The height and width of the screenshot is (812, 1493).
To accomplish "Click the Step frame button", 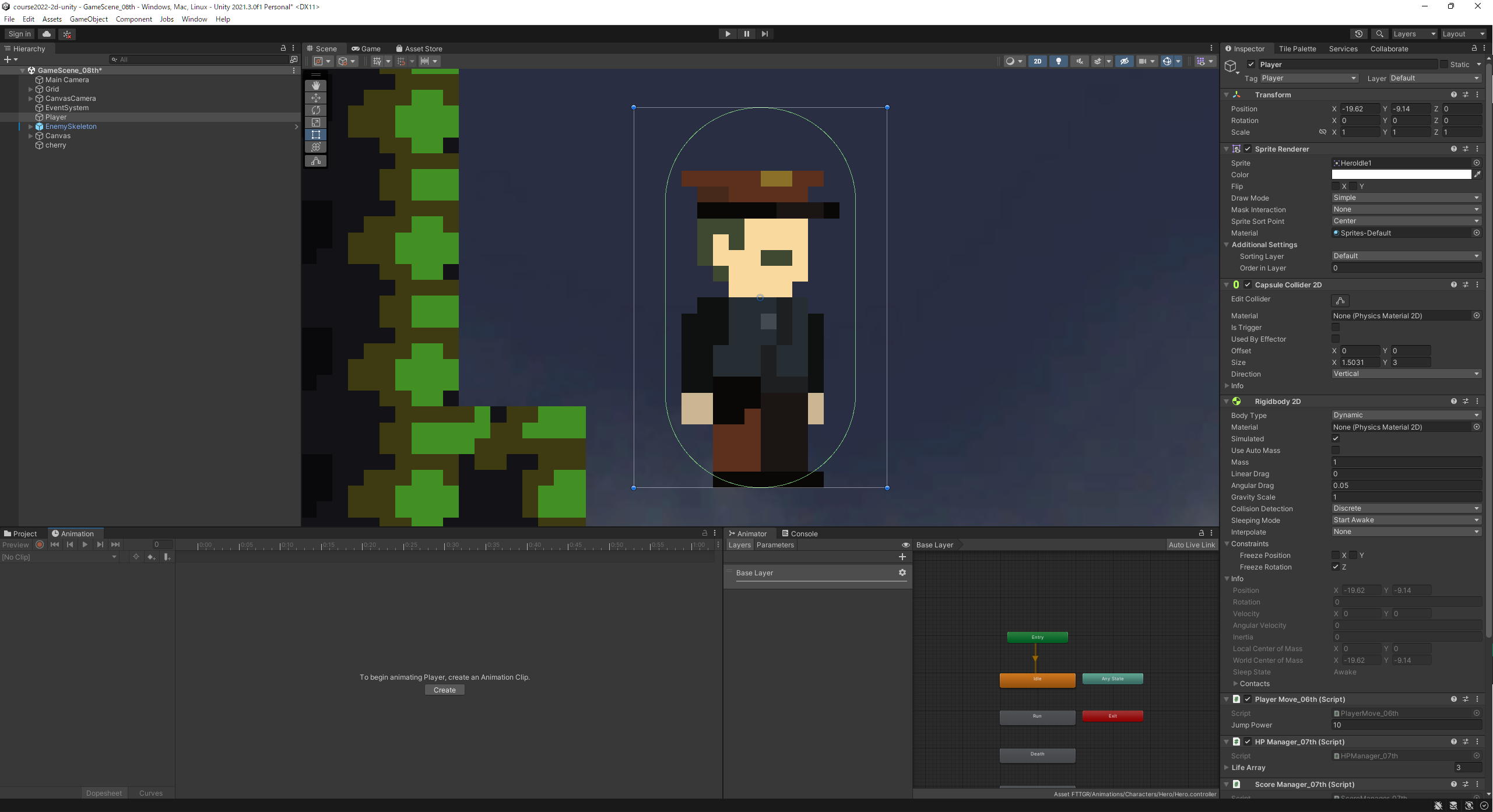I will tap(765, 34).
